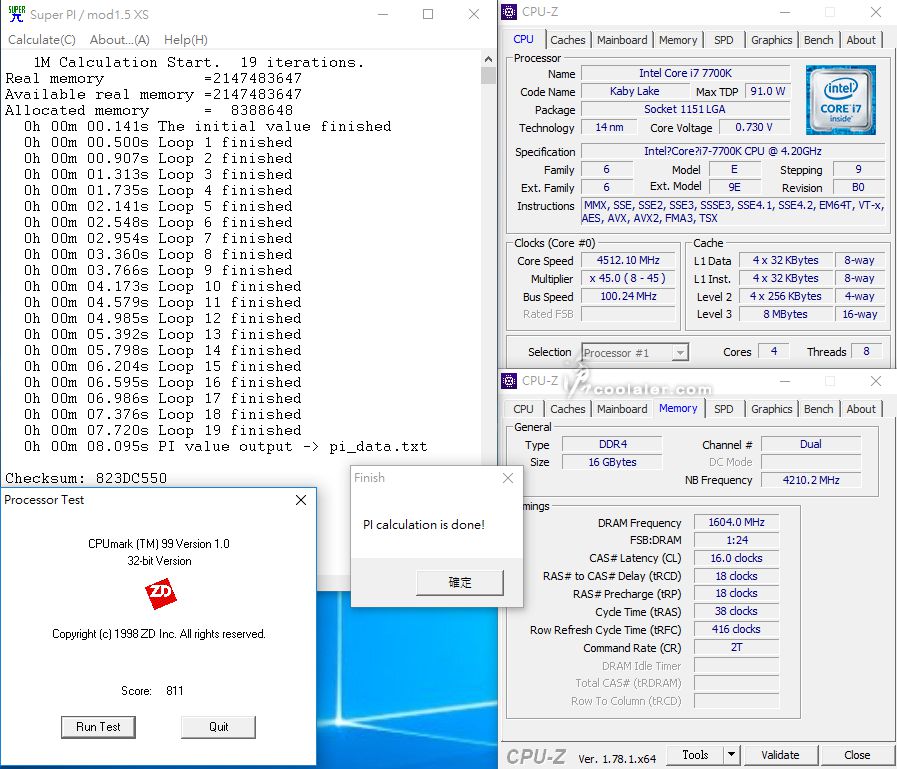
Task: Open SPD tab in upper CPU-Z window
Action: (724, 40)
